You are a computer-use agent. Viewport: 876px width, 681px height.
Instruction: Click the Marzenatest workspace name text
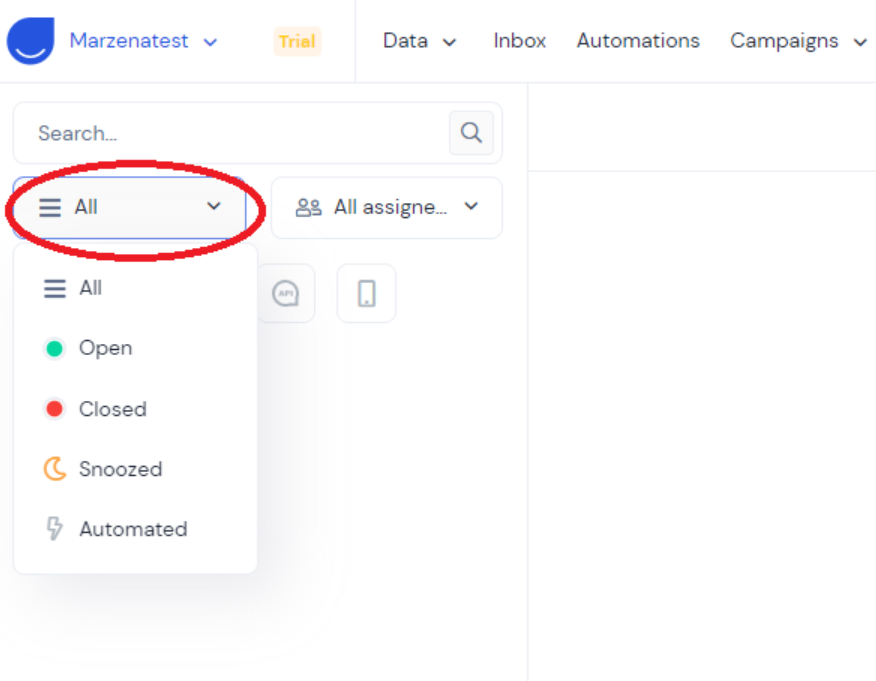click(x=129, y=41)
